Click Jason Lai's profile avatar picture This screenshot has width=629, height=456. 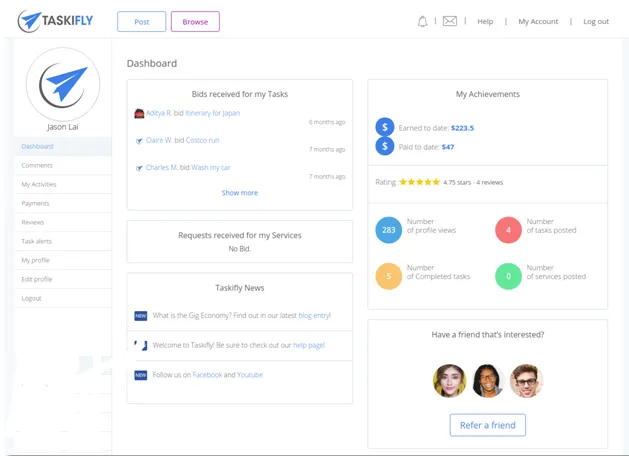63,84
